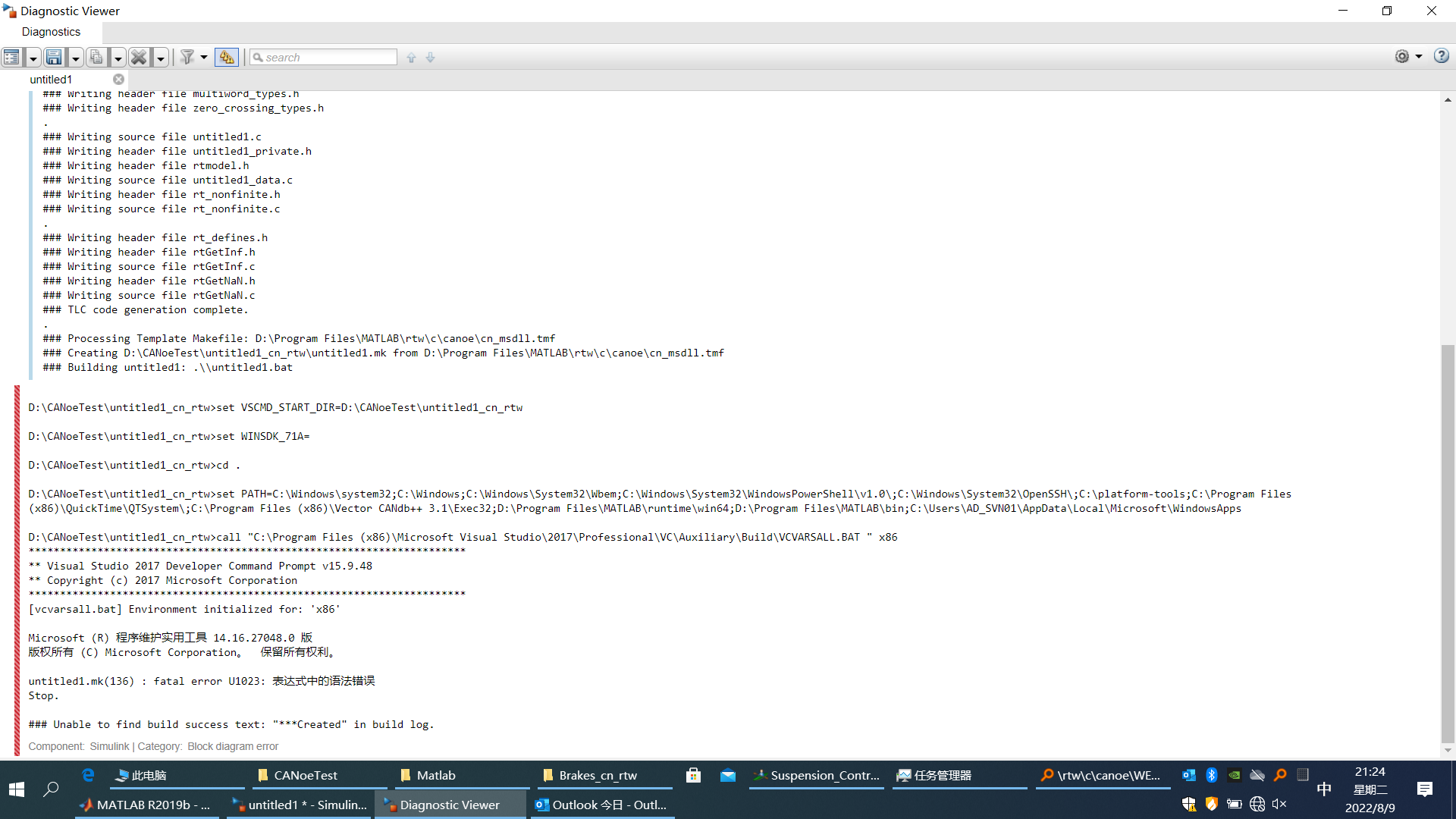
Task: Open save diagnostic log icon
Action: point(54,57)
